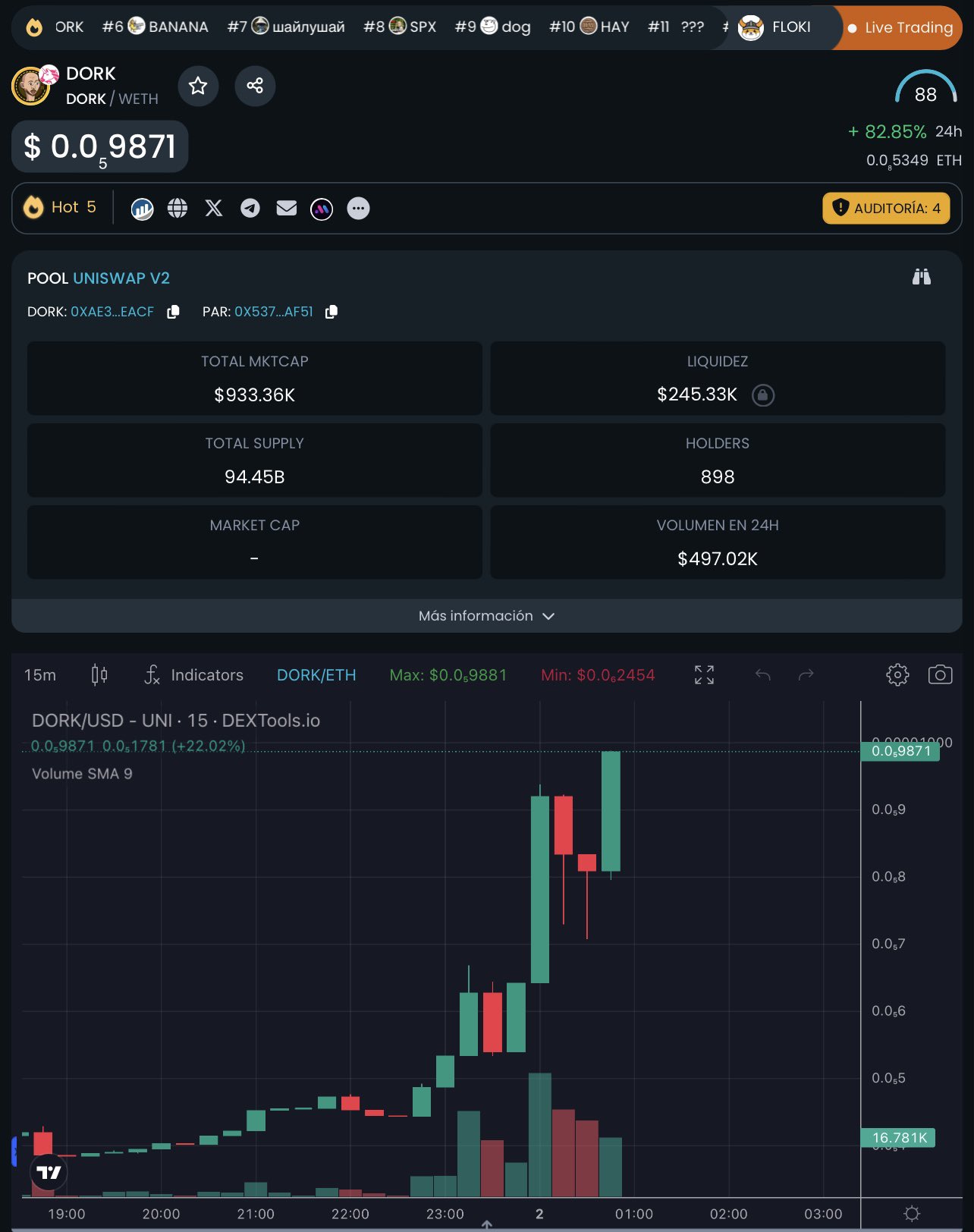Viewport: 974px width, 1232px height.
Task: Open the AUDITORÍA: 4 audit badge
Action: (x=886, y=208)
